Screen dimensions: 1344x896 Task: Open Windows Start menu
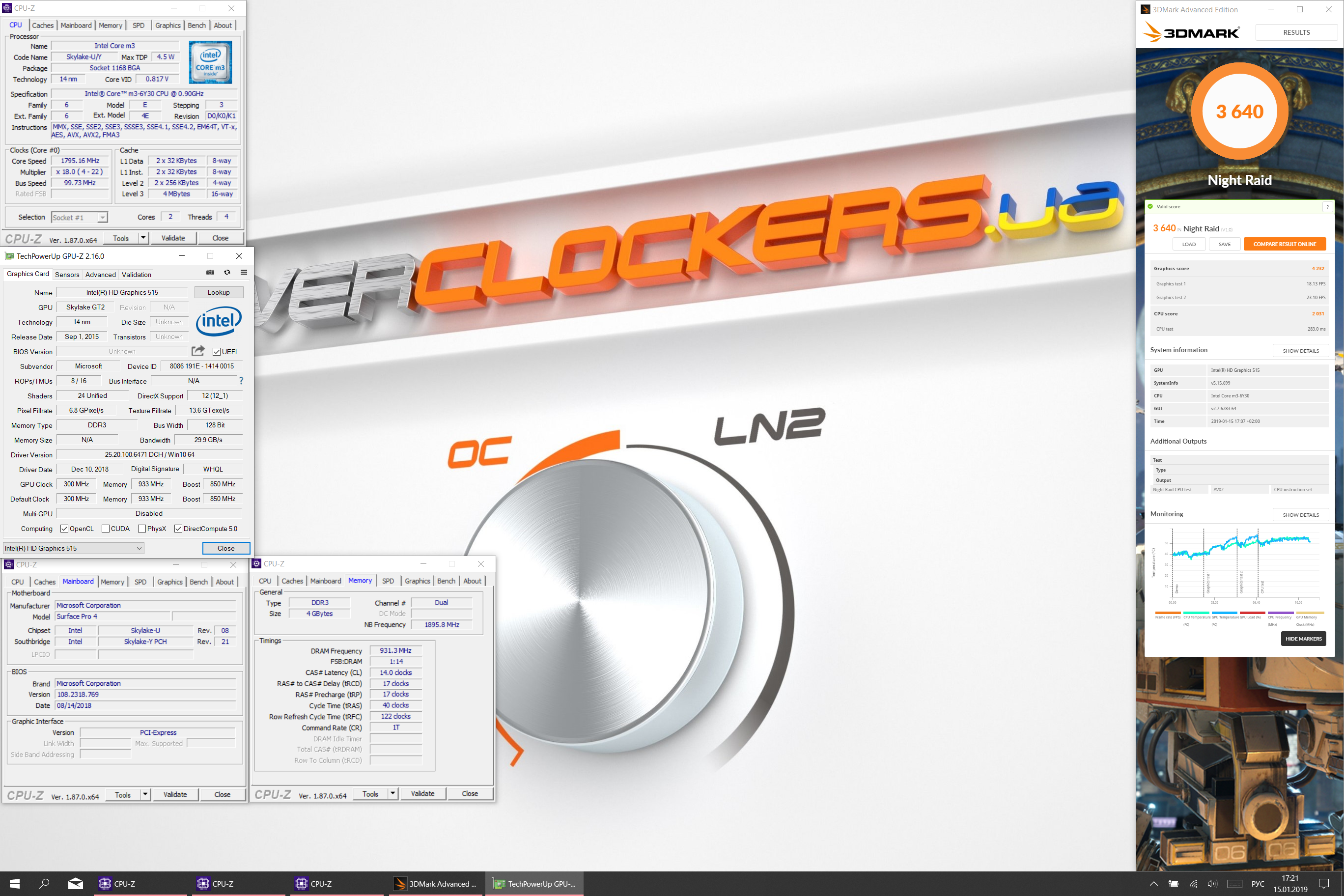[x=15, y=883]
